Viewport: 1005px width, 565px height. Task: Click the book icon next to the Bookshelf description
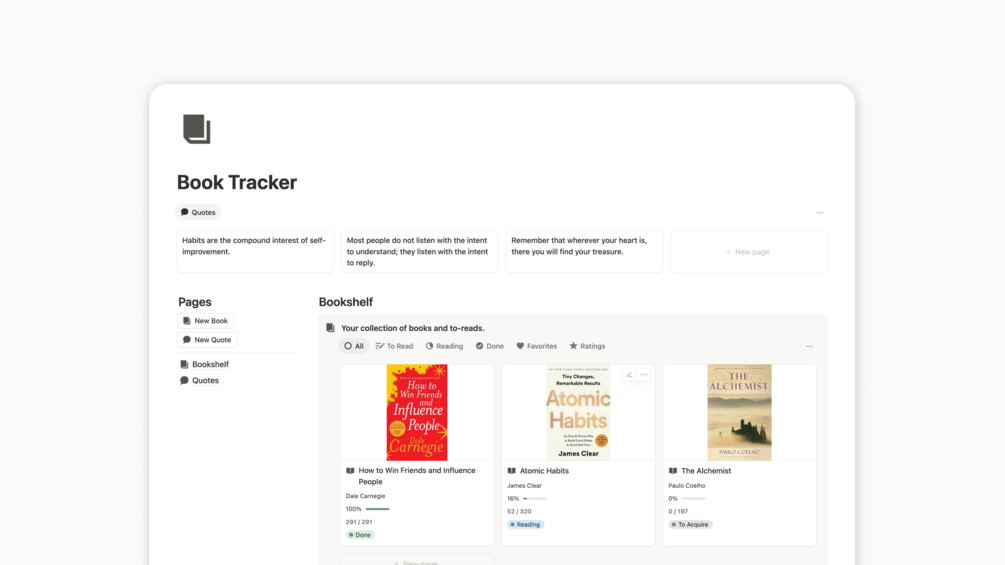[x=330, y=328]
